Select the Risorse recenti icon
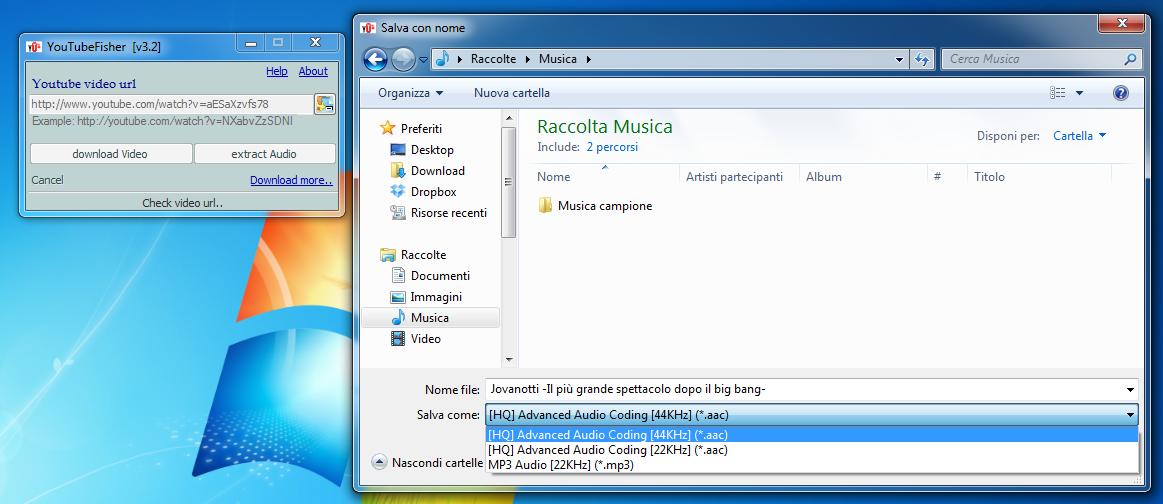 pyautogui.click(x=398, y=213)
